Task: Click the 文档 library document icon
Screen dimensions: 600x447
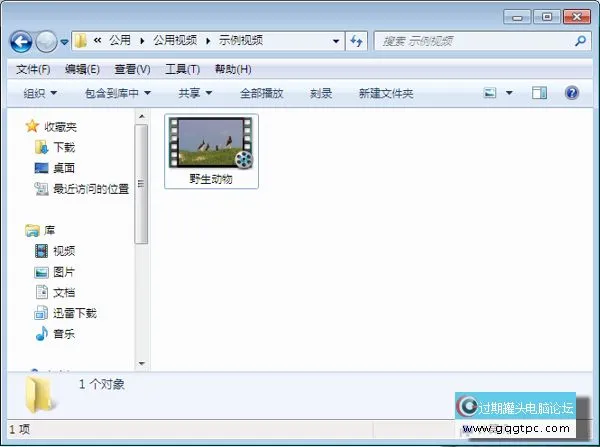Action: pos(41,292)
